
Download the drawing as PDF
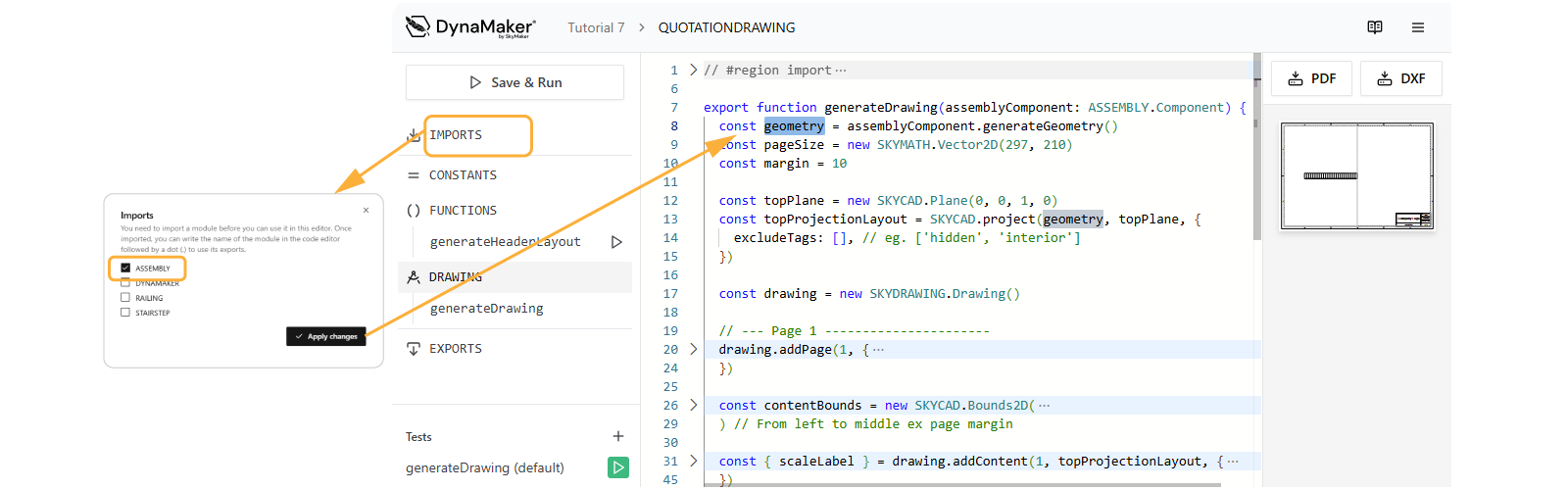click(x=1311, y=78)
